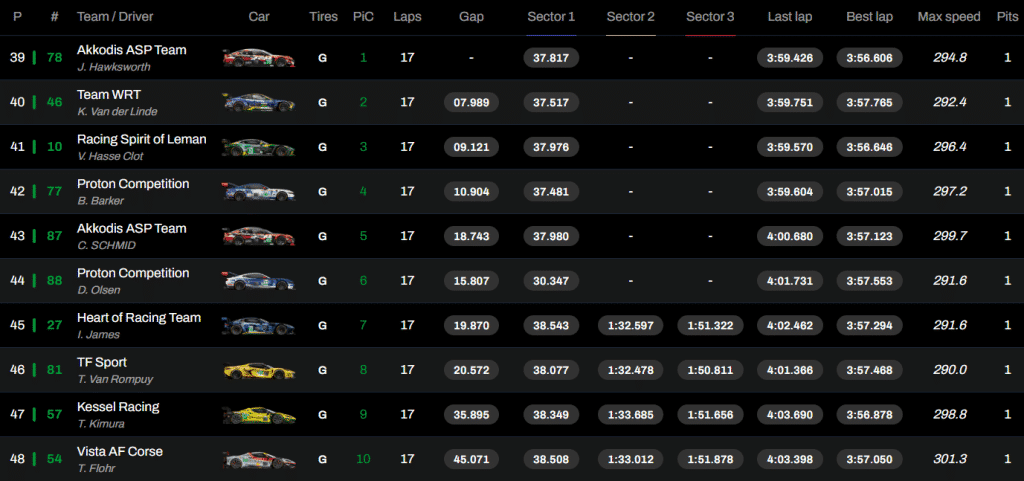Image resolution: width=1024 pixels, height=481 pixels.
Task: Sort by the Sector 2 column header
Action: click(631, 17)
